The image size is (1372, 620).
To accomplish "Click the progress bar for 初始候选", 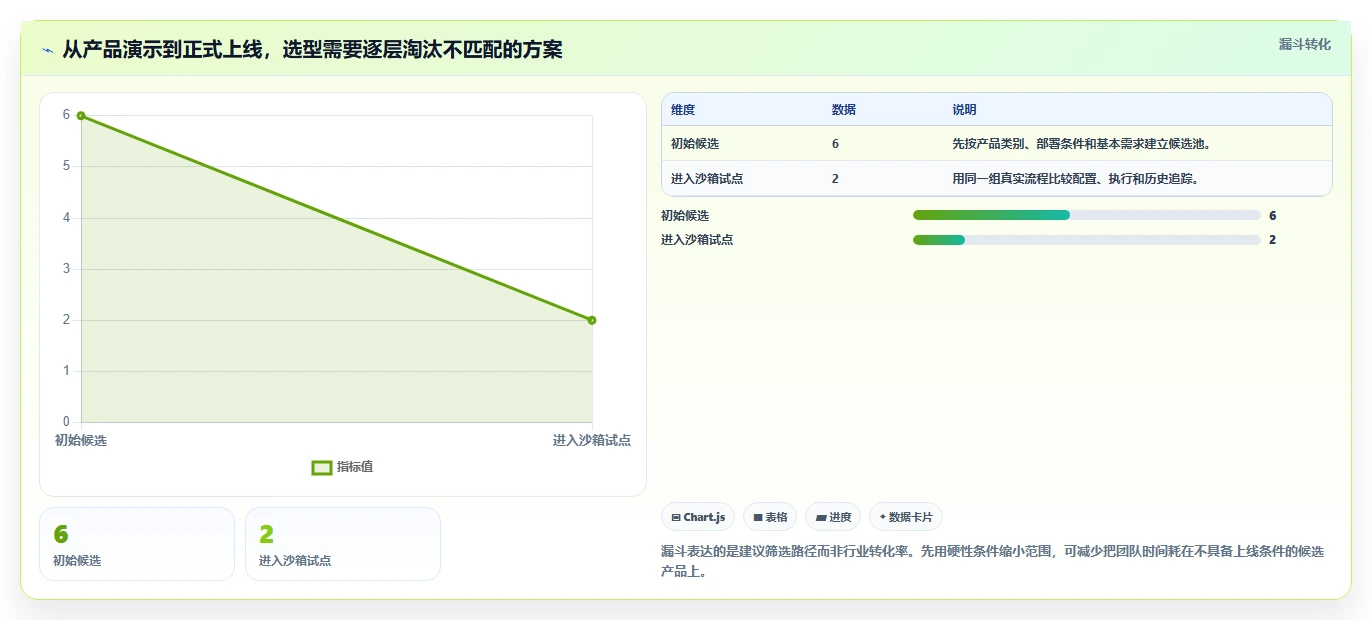I will coord(1087,215).
